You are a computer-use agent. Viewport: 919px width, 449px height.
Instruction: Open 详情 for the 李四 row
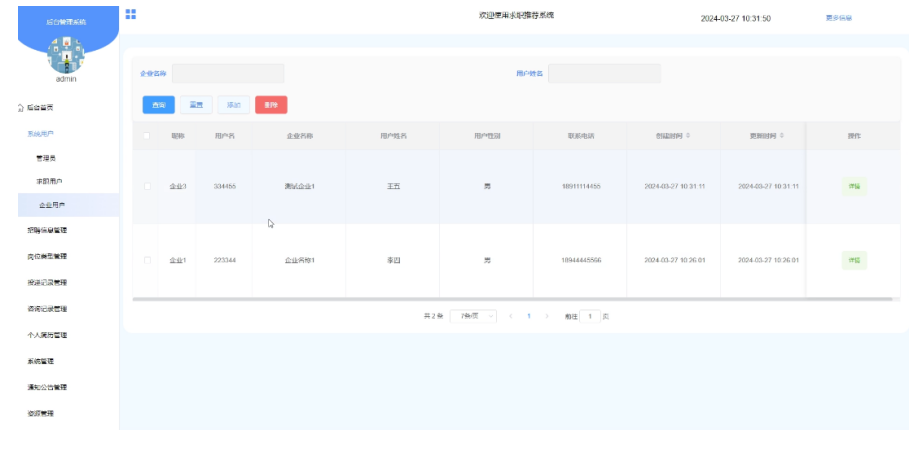[854, 260]
